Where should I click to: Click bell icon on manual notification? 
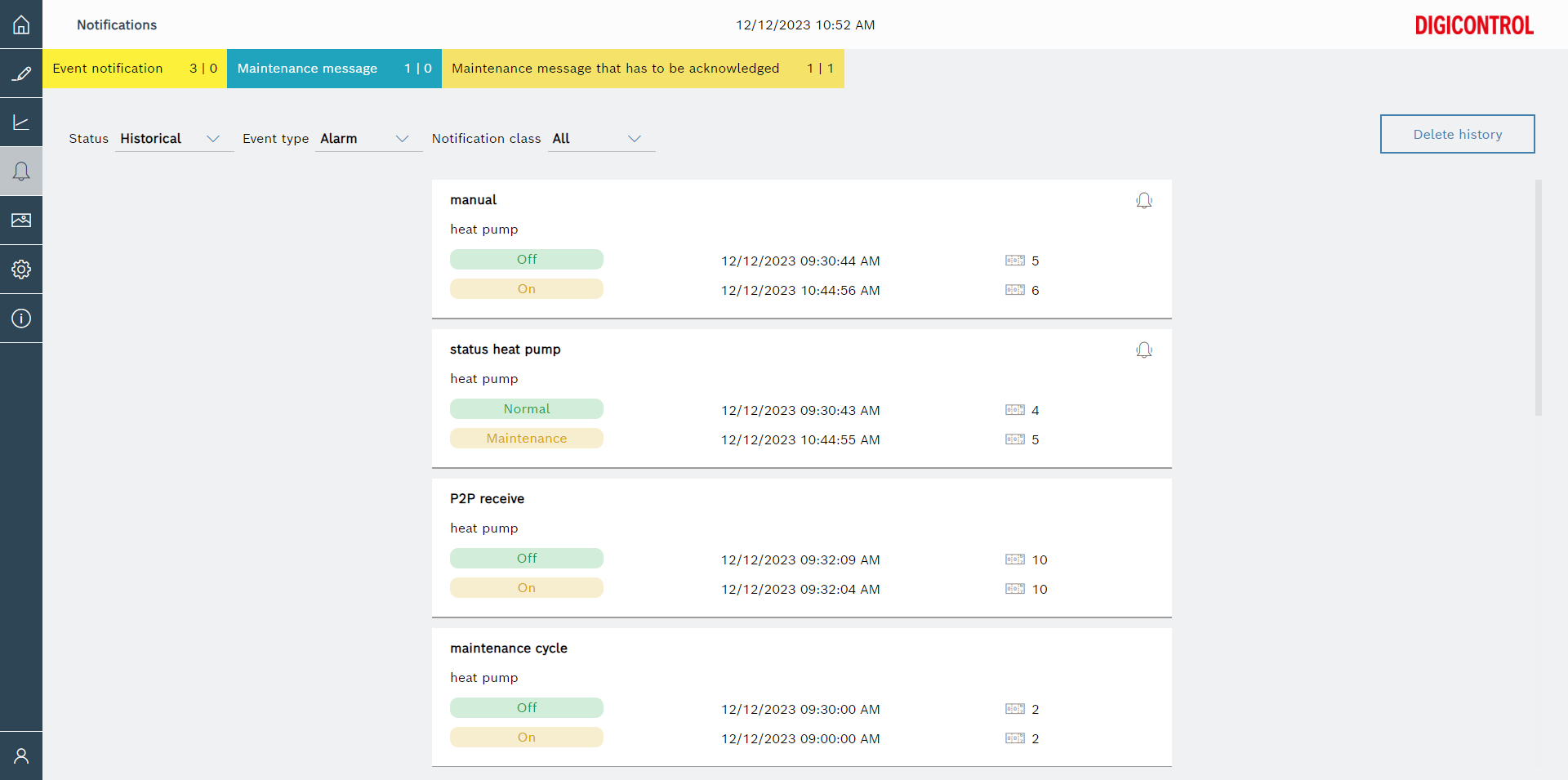(1143, 201)
